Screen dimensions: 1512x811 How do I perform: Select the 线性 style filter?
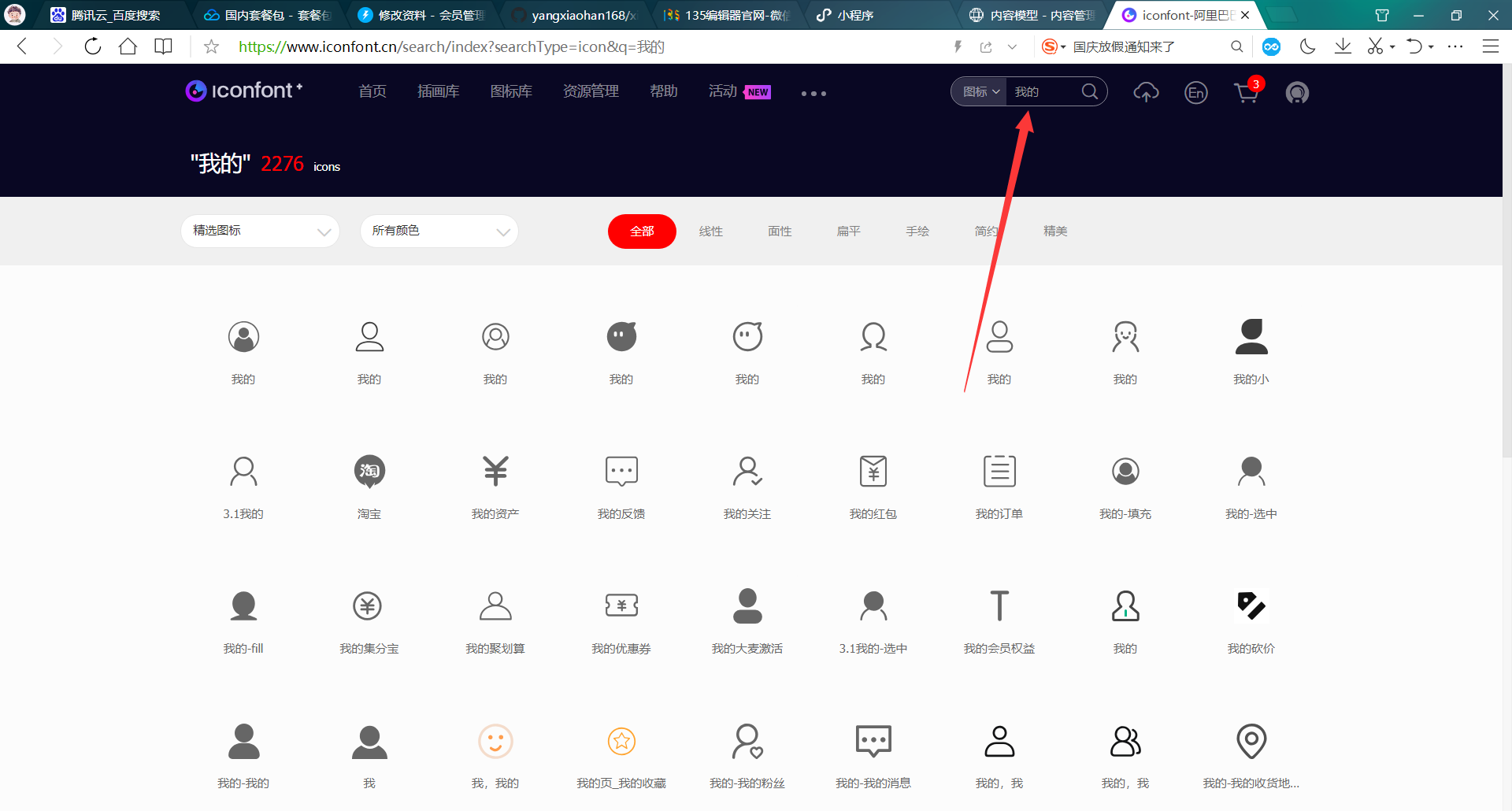(710, 231)
